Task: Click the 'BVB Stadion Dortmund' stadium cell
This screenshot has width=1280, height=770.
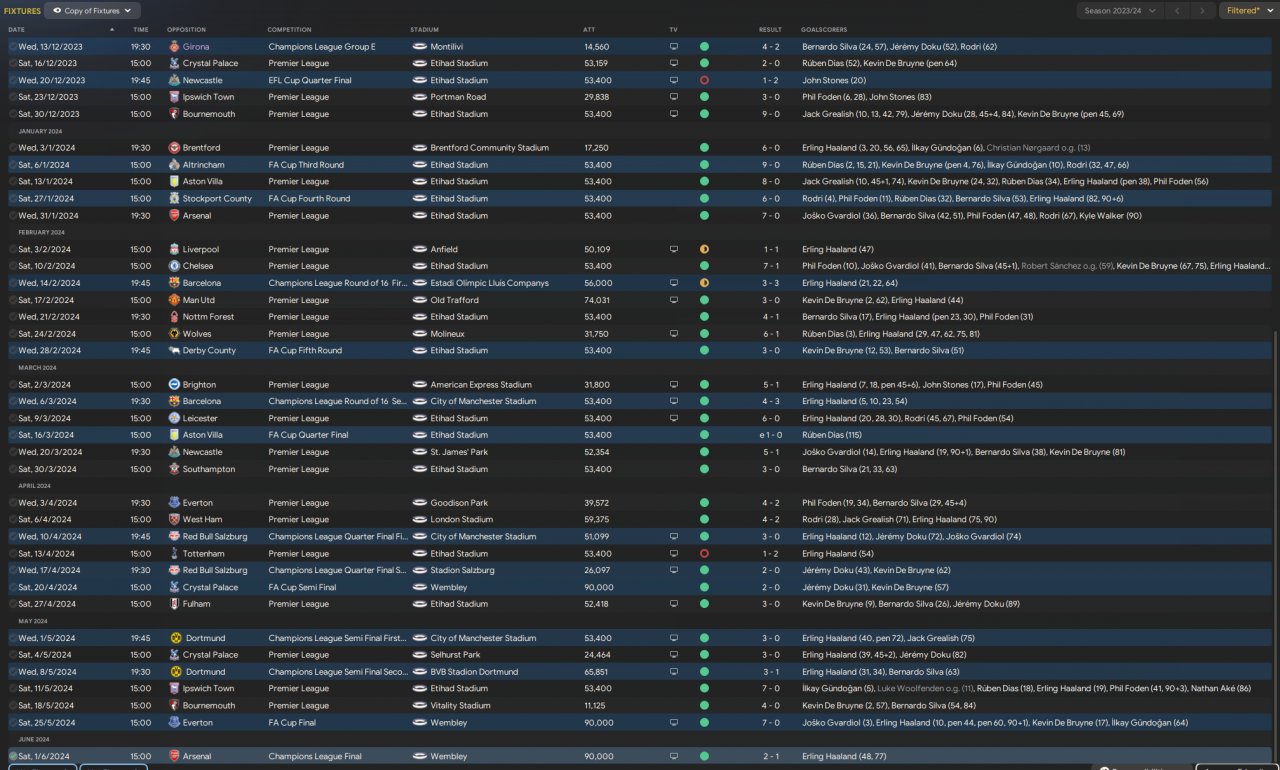Action: click(474, 672)
